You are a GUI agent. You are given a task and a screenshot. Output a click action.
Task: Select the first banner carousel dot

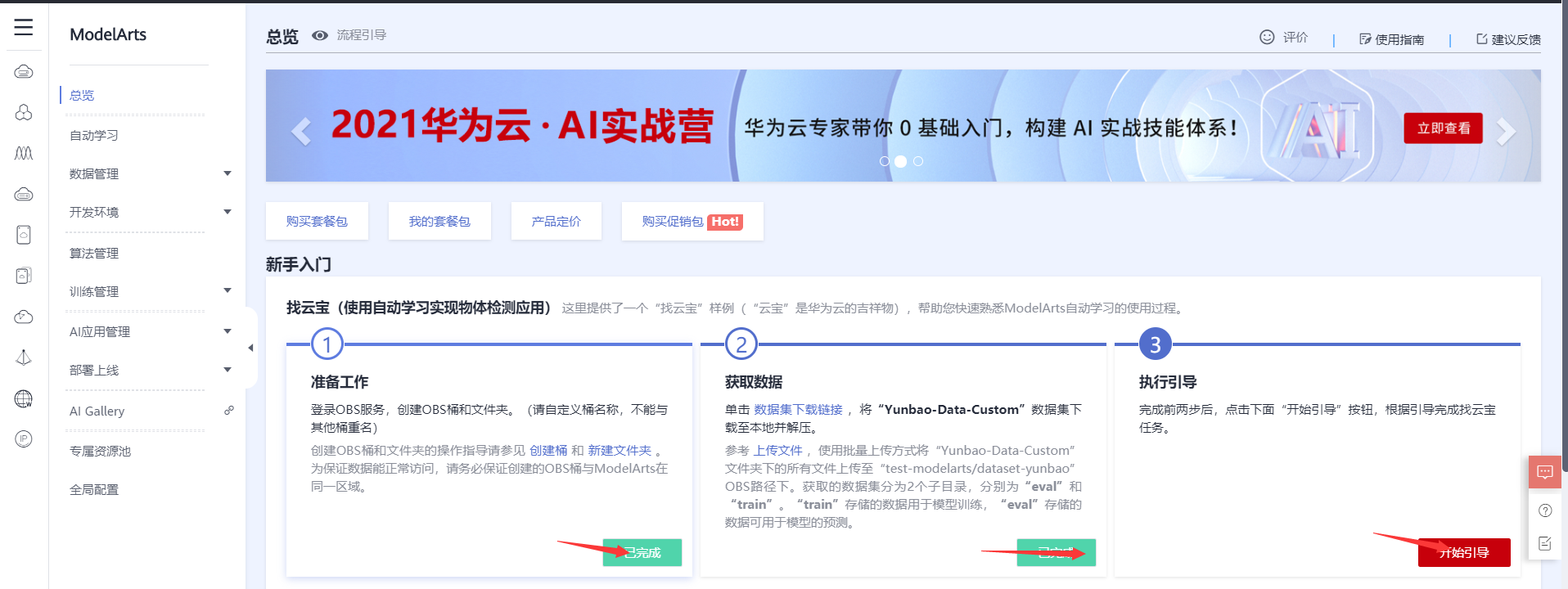pyautogui.click(x=884, y=161)
